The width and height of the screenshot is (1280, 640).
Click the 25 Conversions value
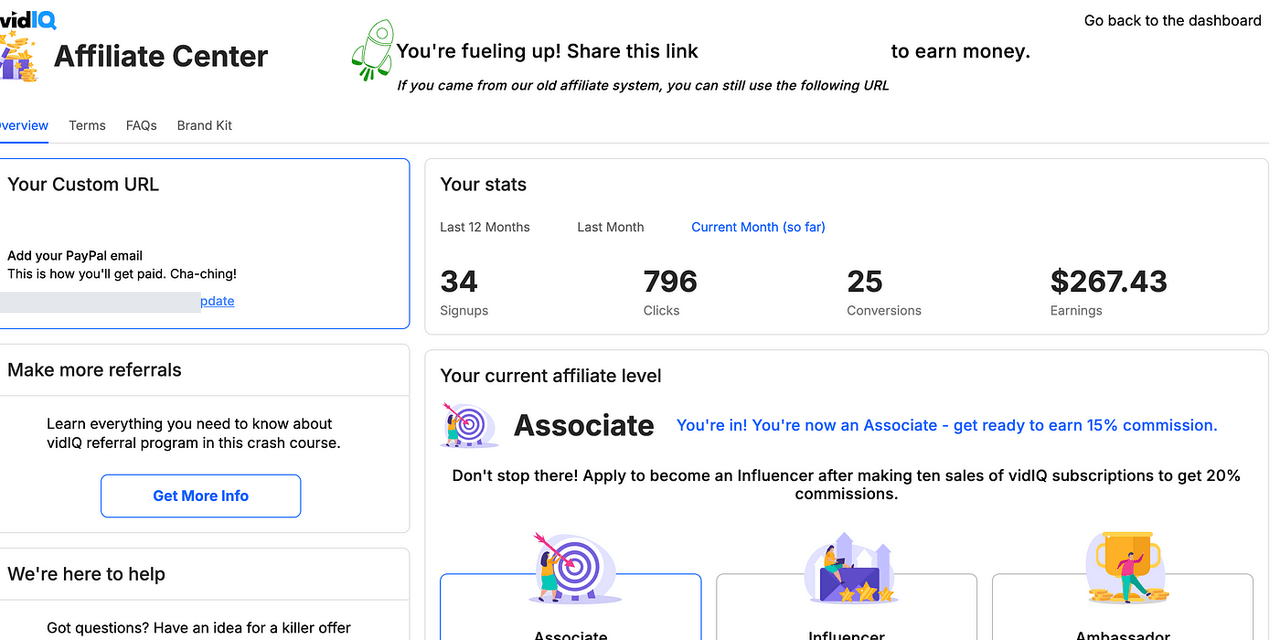[x=865, y=282]
